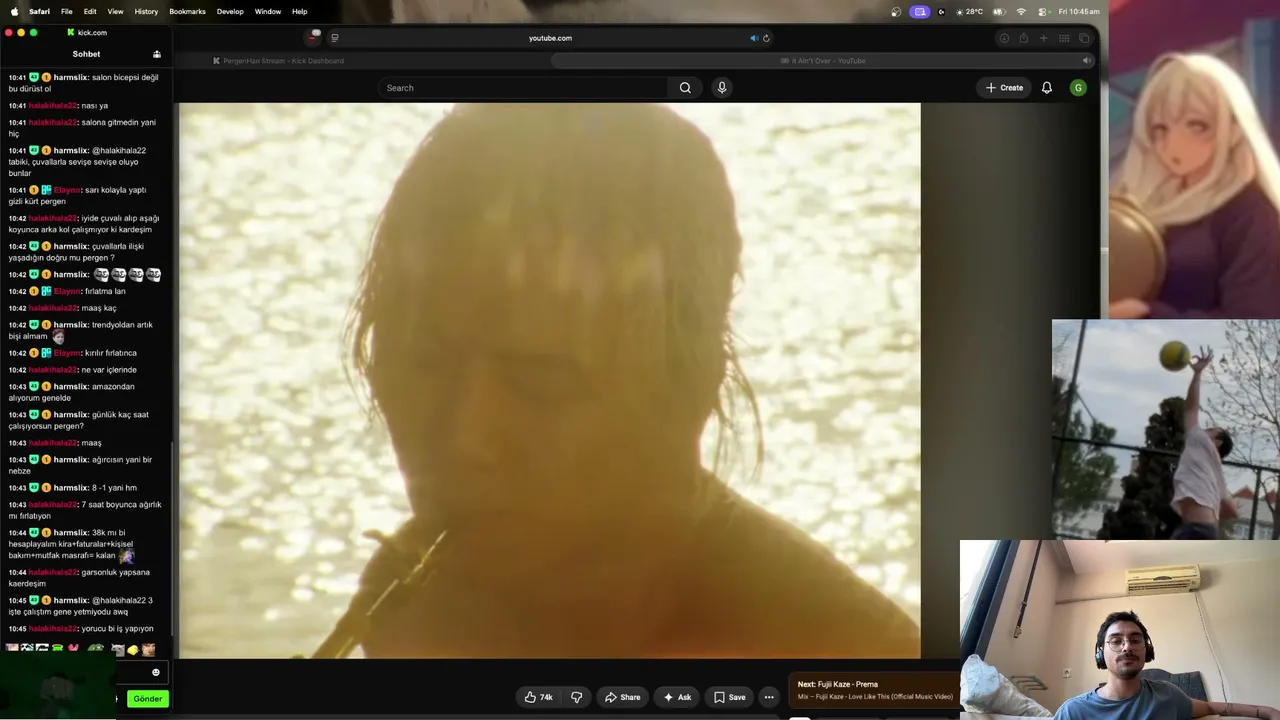Click the message 'garsonluk yapsana kaerdeşim'

tap(79, 578)
